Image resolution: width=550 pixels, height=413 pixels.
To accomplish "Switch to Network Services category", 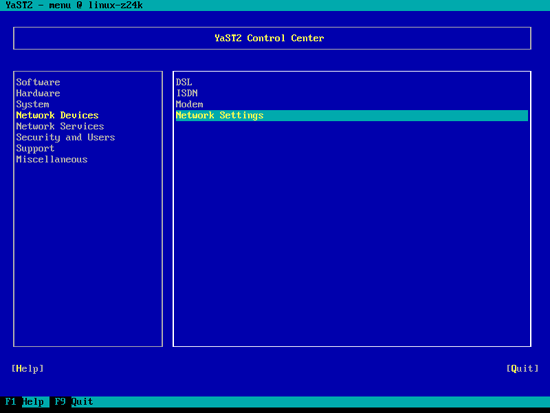I will pos(60,126).
